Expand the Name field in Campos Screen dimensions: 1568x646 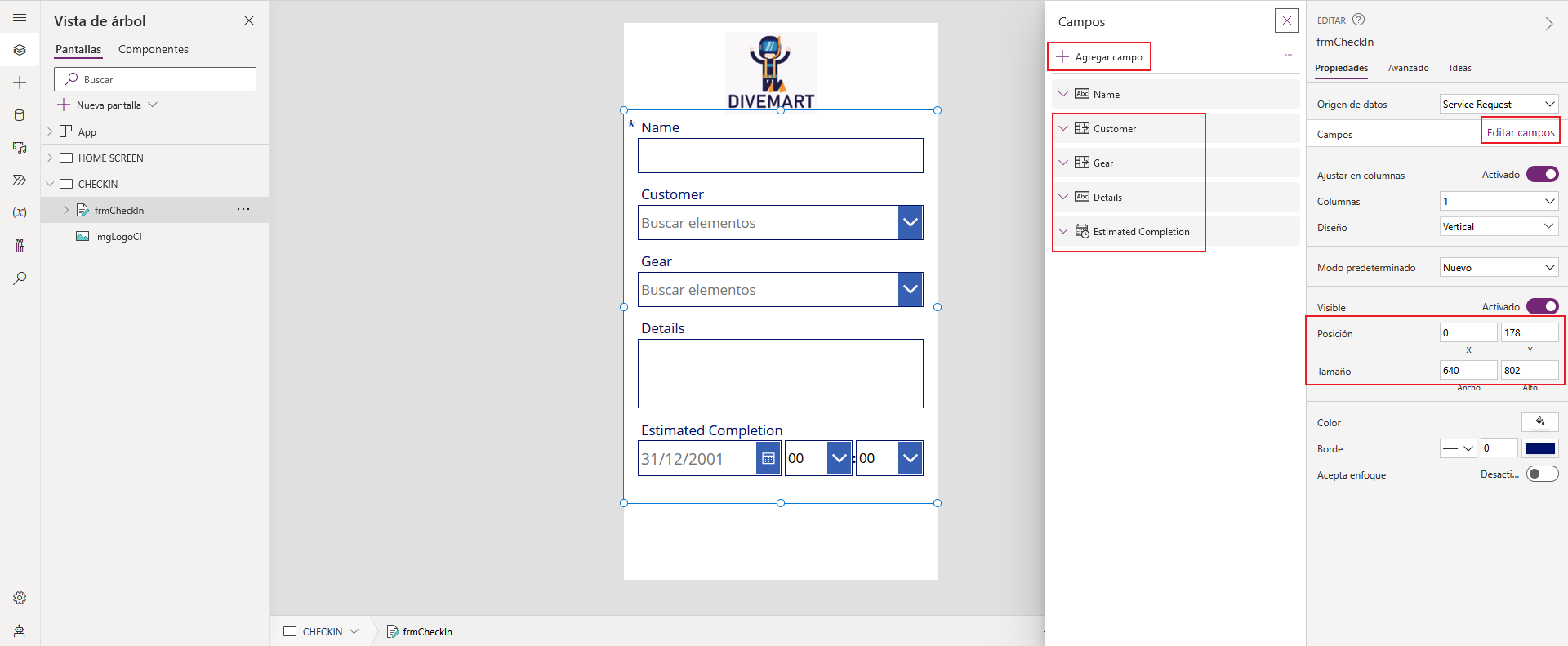pyautogui.click(x=1063, y=94)
